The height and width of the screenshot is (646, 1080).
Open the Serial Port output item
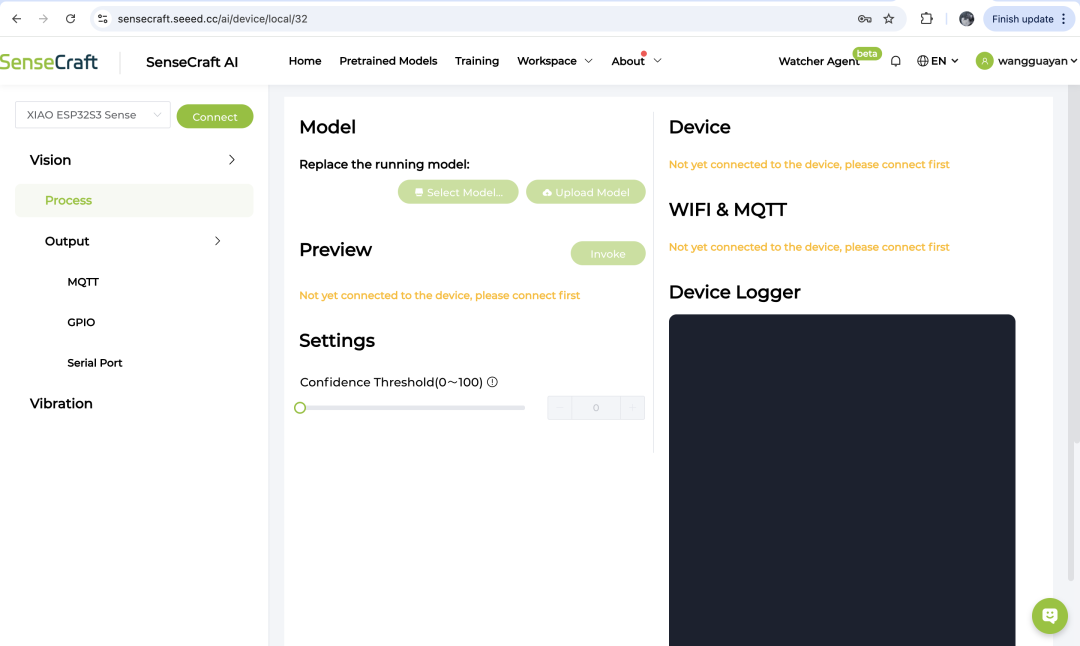[x=94, y=363]
